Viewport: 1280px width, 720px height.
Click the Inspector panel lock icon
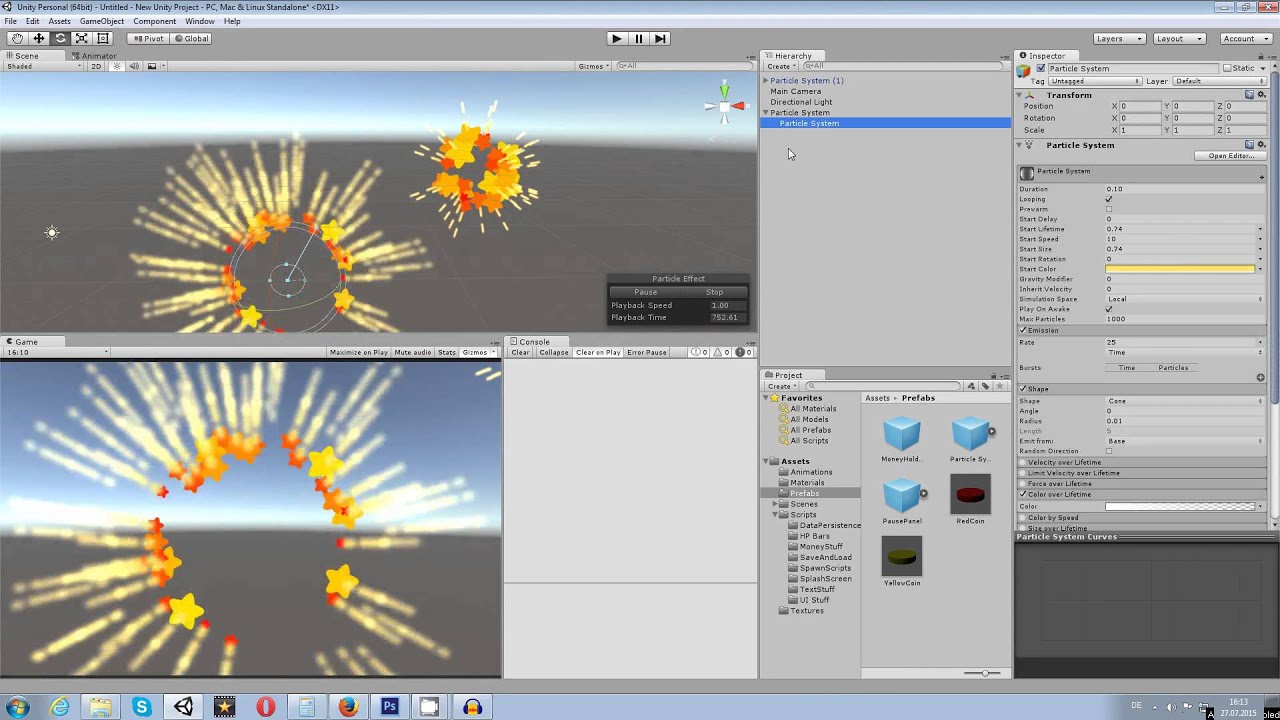coord(1262,56)
